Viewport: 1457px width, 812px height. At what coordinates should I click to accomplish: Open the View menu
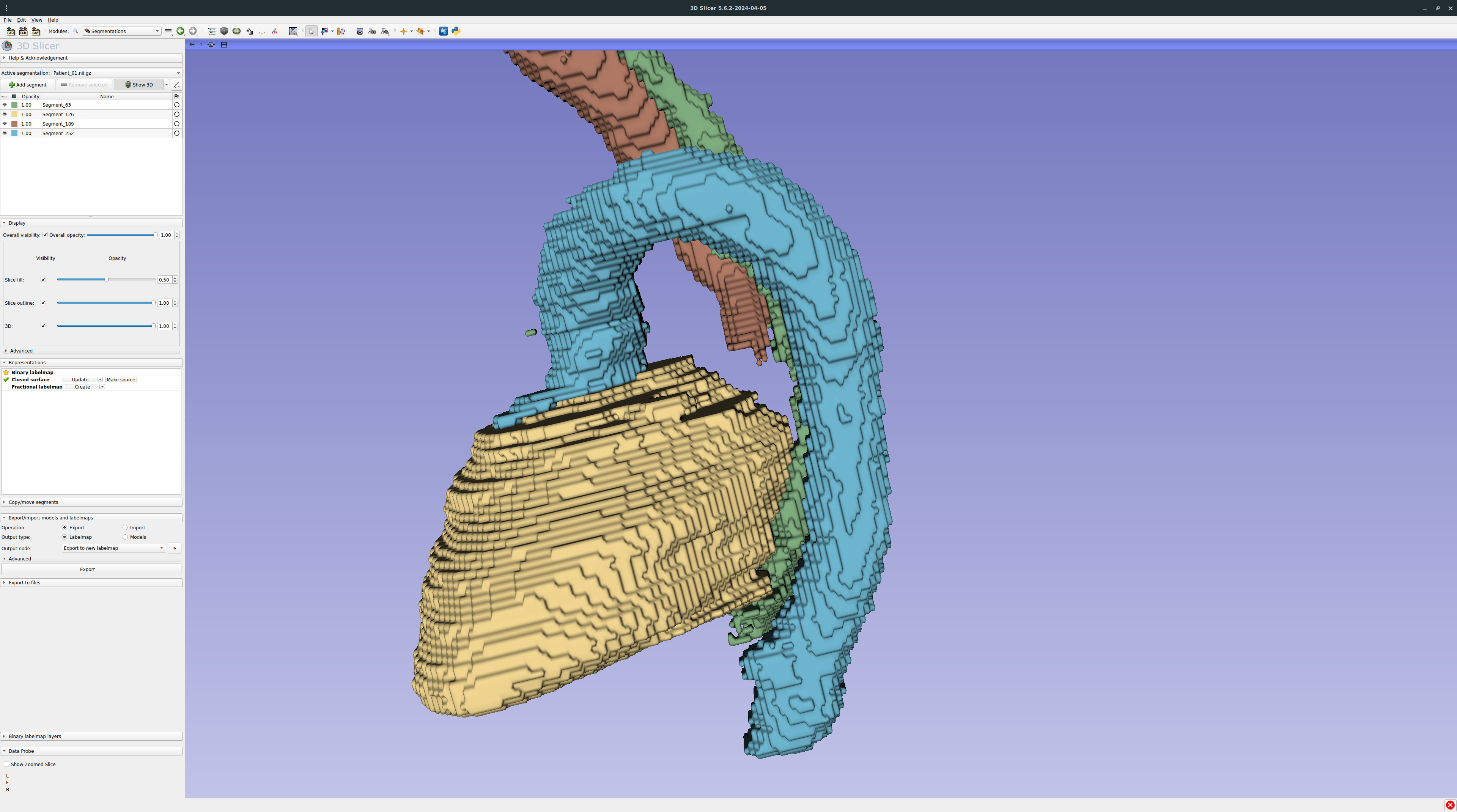click(37, 20)
